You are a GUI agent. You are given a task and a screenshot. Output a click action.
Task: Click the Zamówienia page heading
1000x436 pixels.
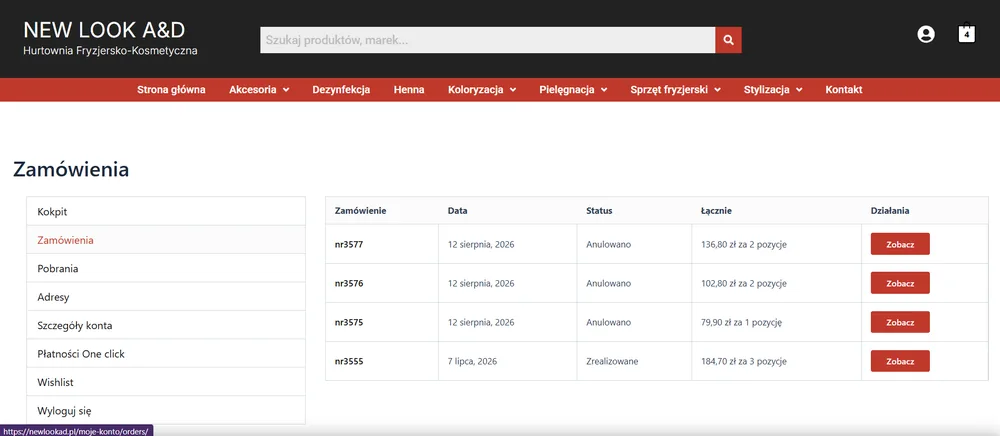click(x=71, y=170)
